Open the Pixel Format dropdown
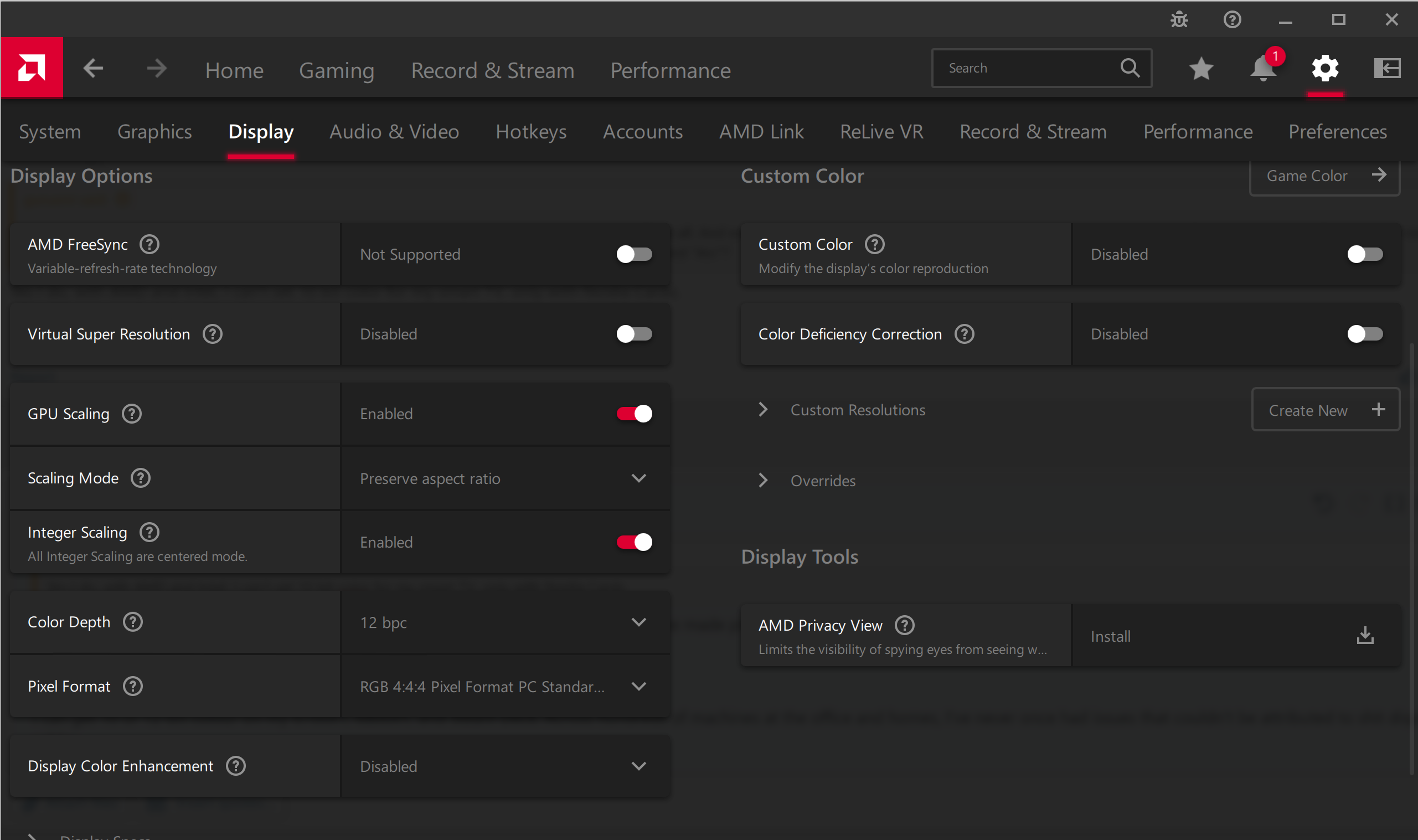The image size is (1418, 840). click(506, 687)
